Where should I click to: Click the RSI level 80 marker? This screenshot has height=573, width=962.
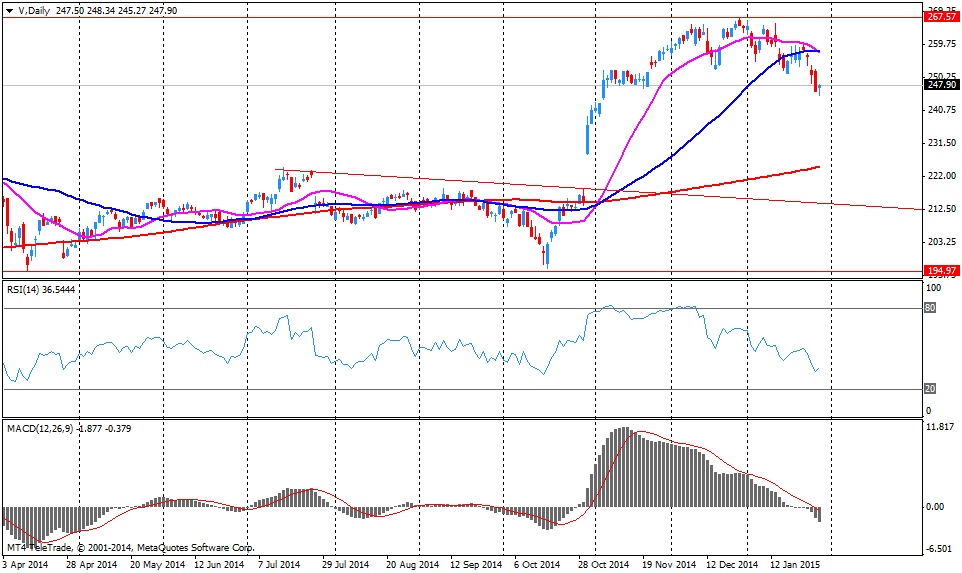pos(930,308)
